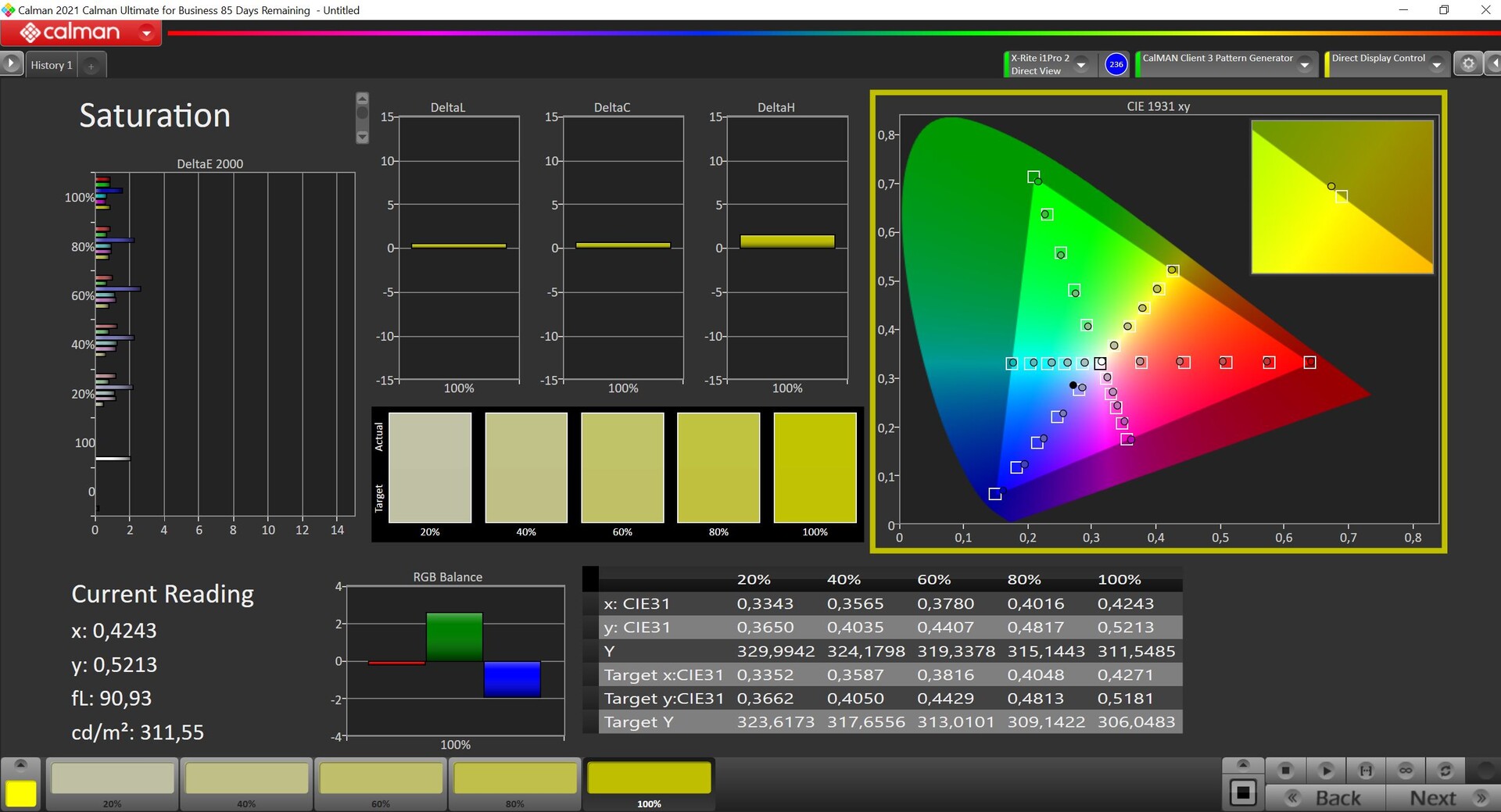The height and width of the screenshot is (812, 1501).
Task: Switch to the History 1 tab
Action: [x=52, y=65]
